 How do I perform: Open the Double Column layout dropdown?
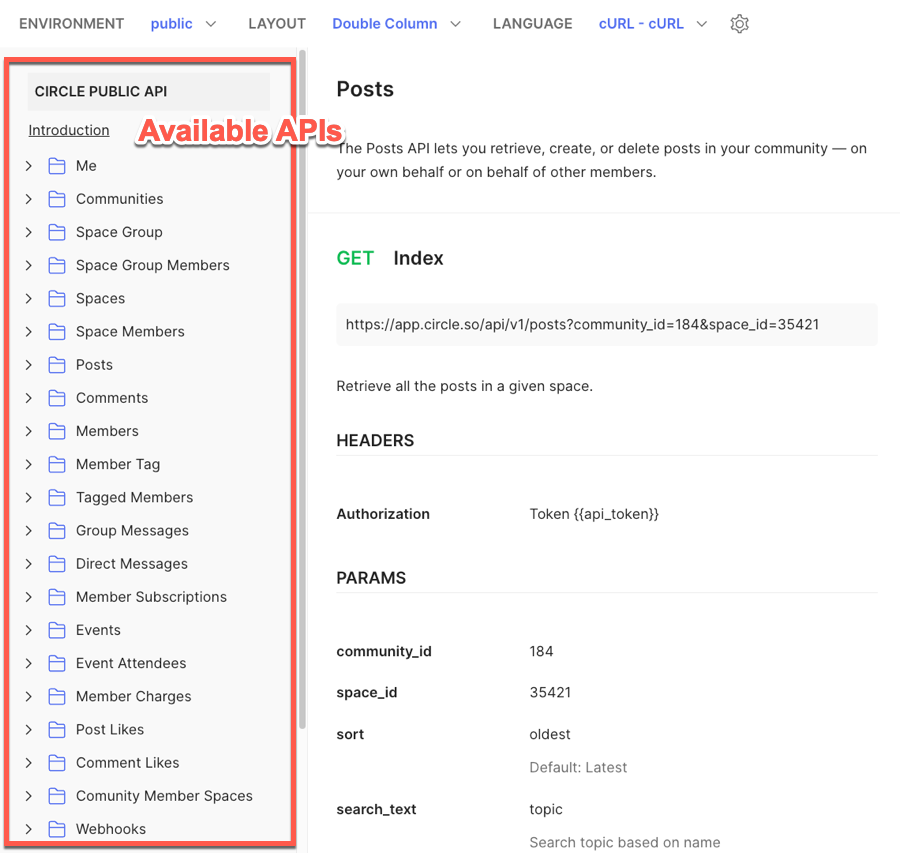point(396,24)
